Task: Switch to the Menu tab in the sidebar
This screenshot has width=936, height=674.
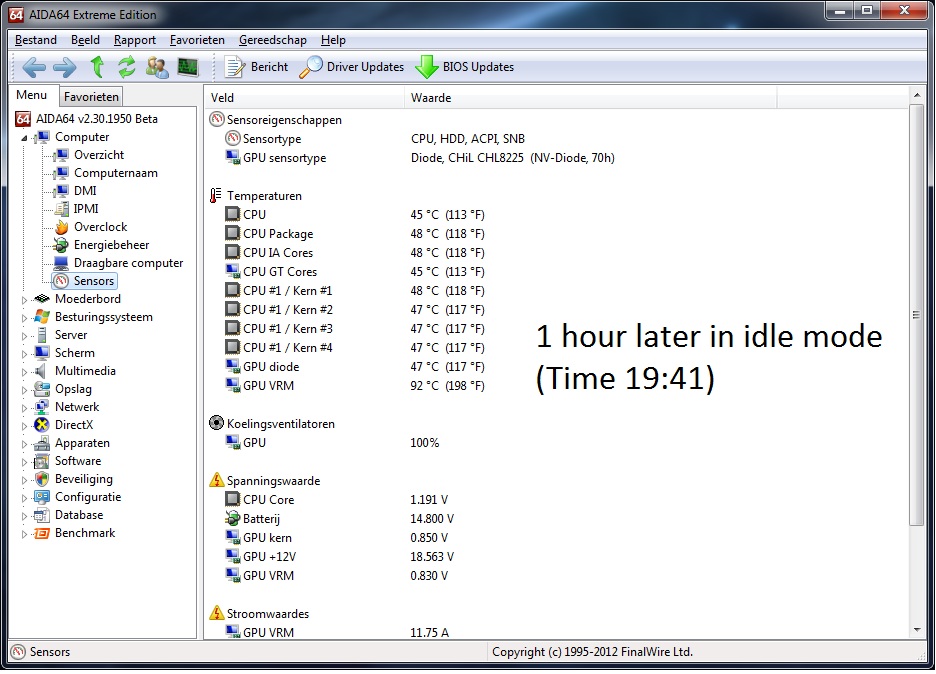Action: click(32, 95)
